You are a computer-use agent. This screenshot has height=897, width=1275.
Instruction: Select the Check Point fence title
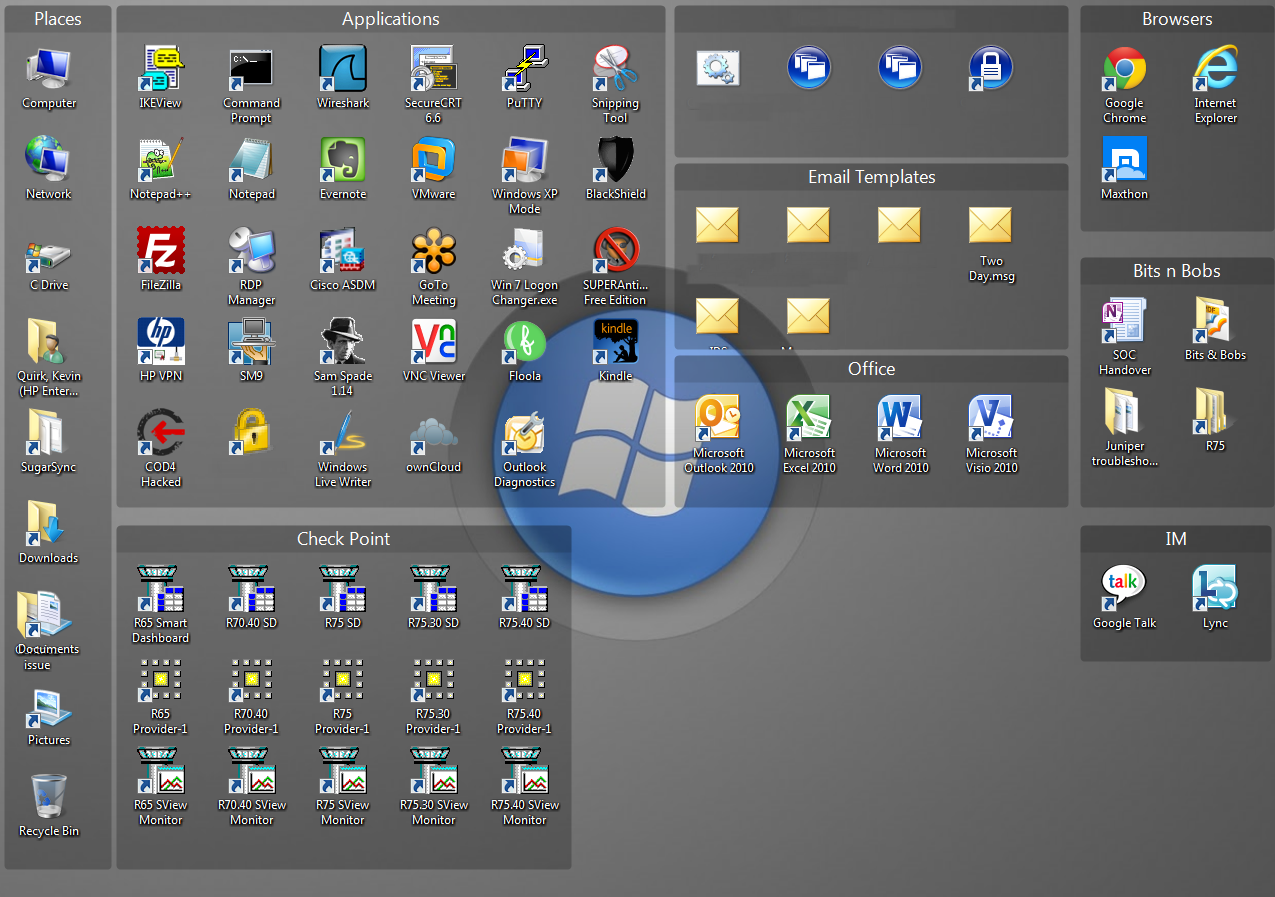(x=343, y=539)
